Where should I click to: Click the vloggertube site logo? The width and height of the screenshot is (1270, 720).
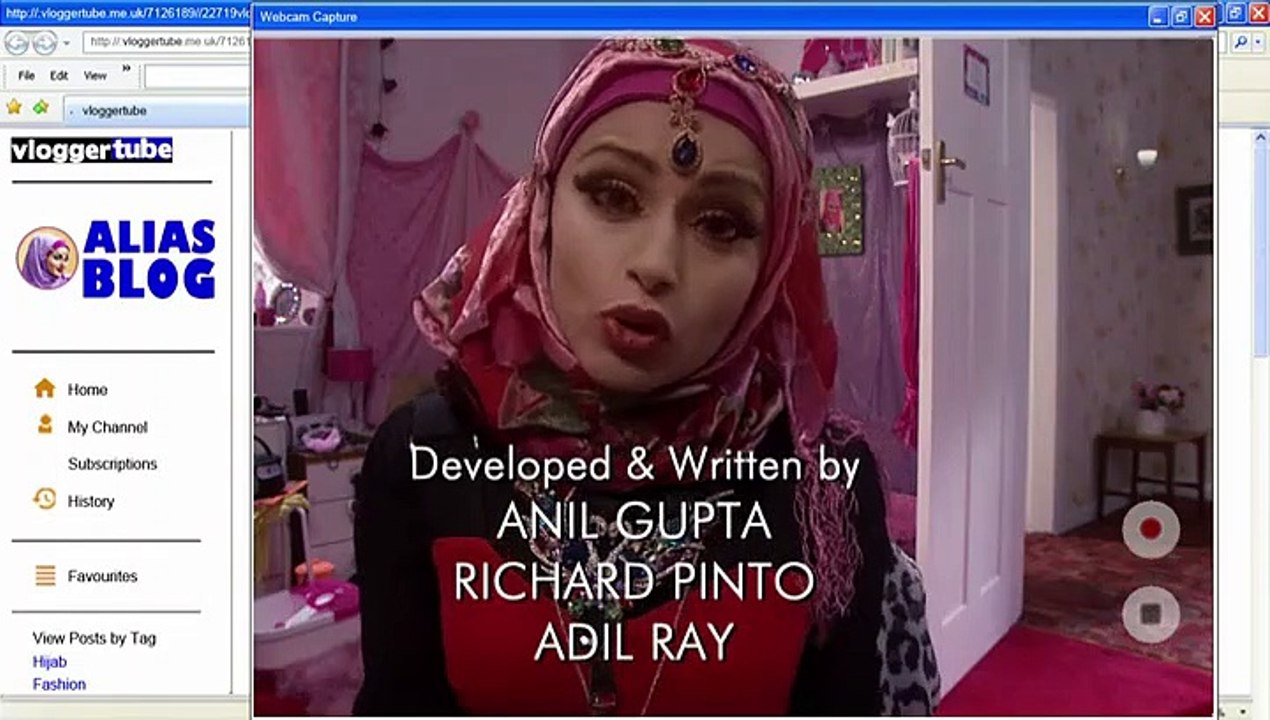[92, 150]
